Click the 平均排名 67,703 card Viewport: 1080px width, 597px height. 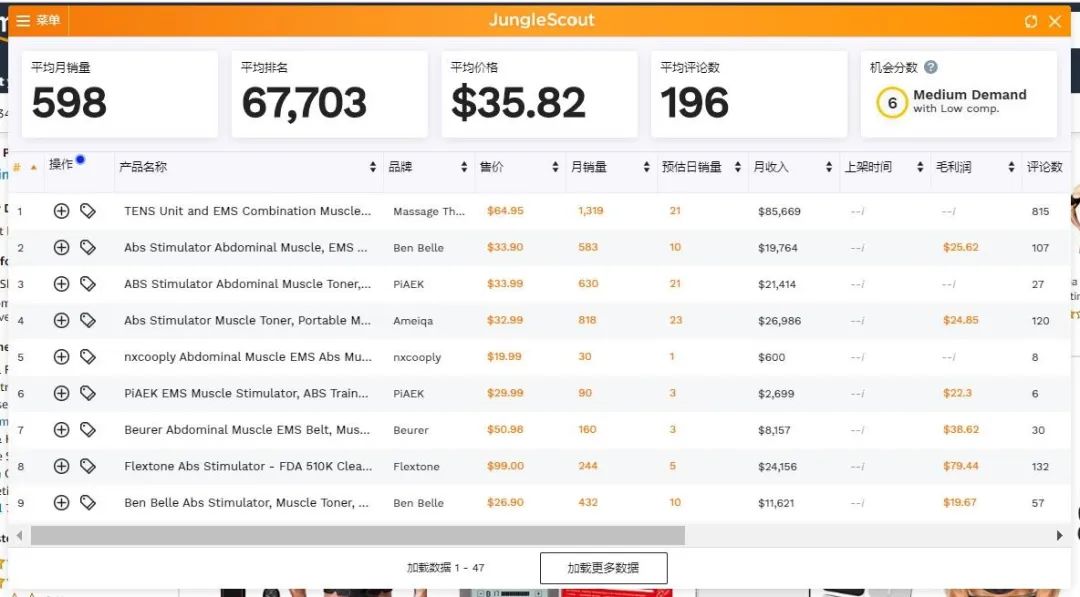[329, 94]
